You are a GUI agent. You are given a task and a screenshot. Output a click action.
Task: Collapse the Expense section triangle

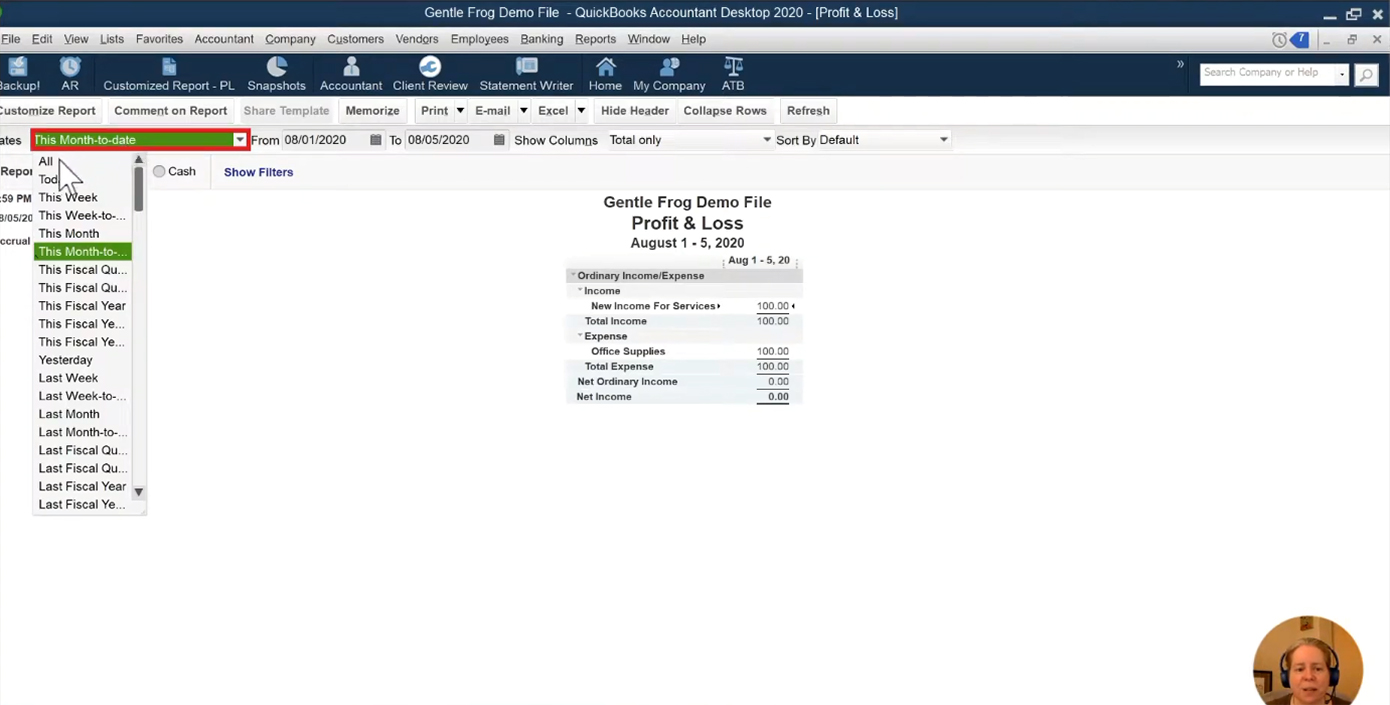coord(580,335)
